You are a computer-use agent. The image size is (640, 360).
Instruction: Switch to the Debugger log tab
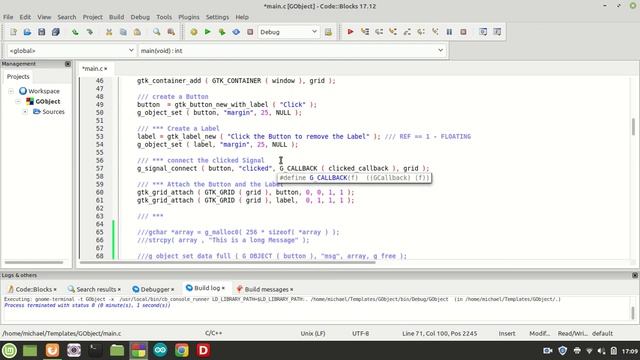click(x=153, y=289)
